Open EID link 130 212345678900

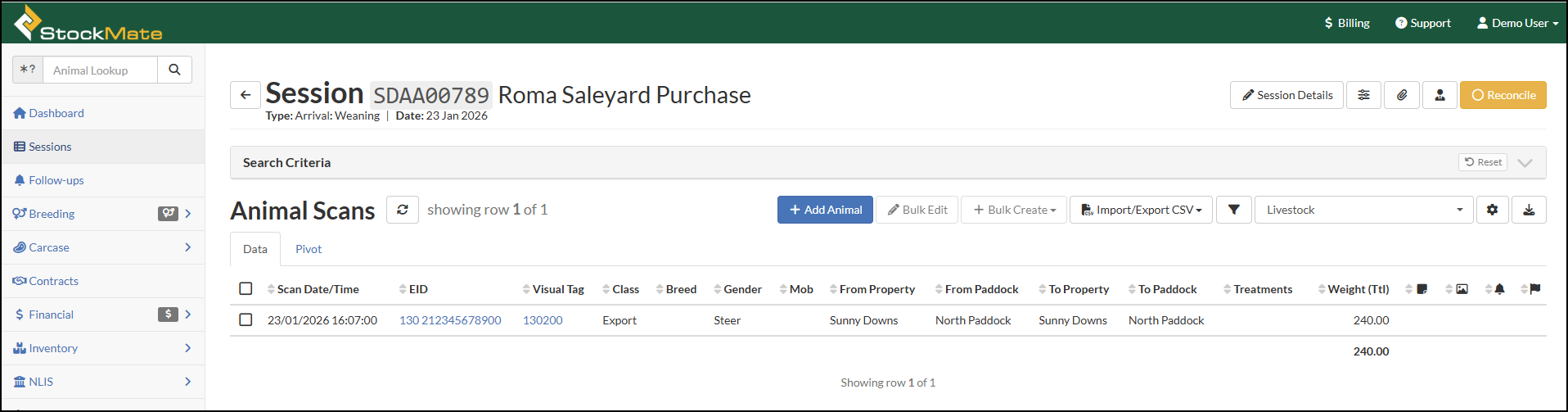pos(450,320)
